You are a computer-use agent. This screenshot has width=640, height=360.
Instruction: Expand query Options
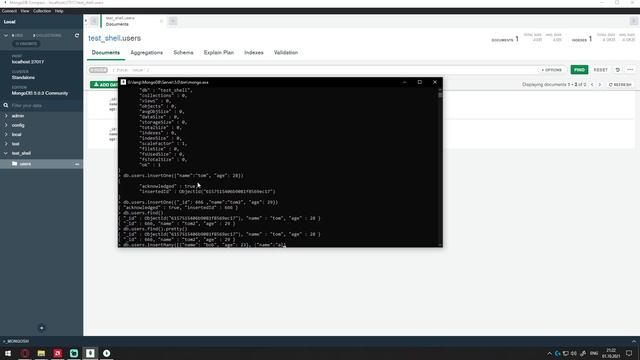(551, 70)
